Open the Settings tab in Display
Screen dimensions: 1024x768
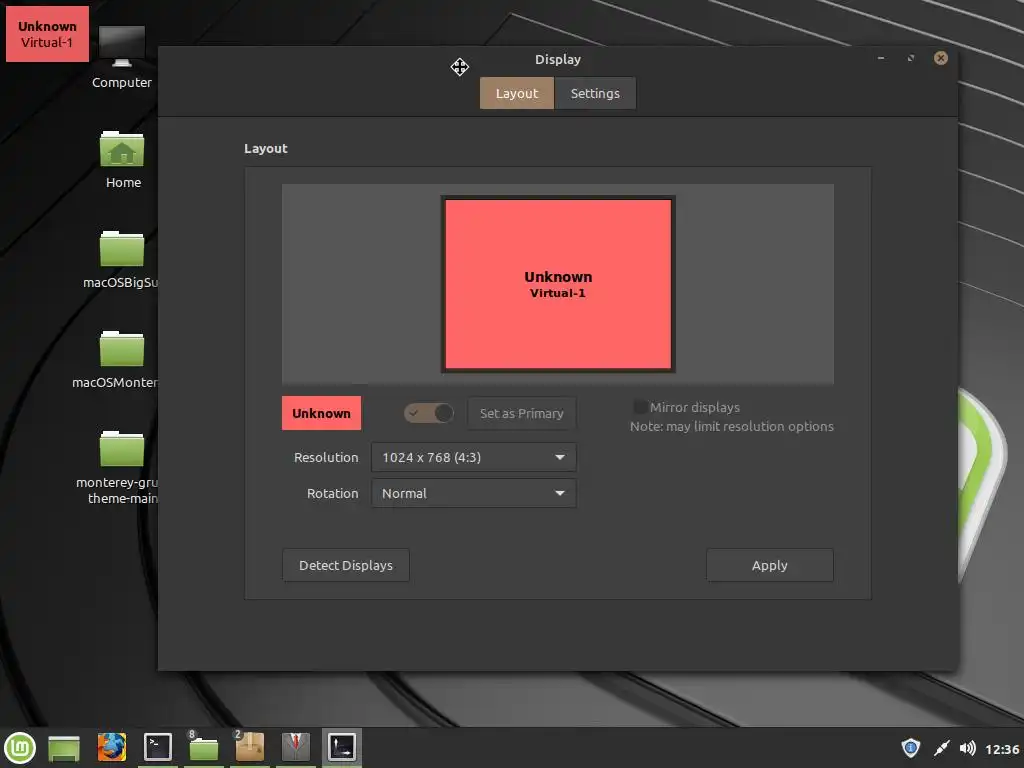click(595, 93)
